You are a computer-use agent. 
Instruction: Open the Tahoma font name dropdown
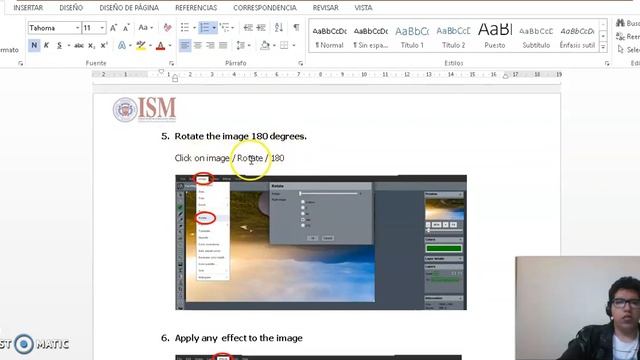(x=77, y=28)
